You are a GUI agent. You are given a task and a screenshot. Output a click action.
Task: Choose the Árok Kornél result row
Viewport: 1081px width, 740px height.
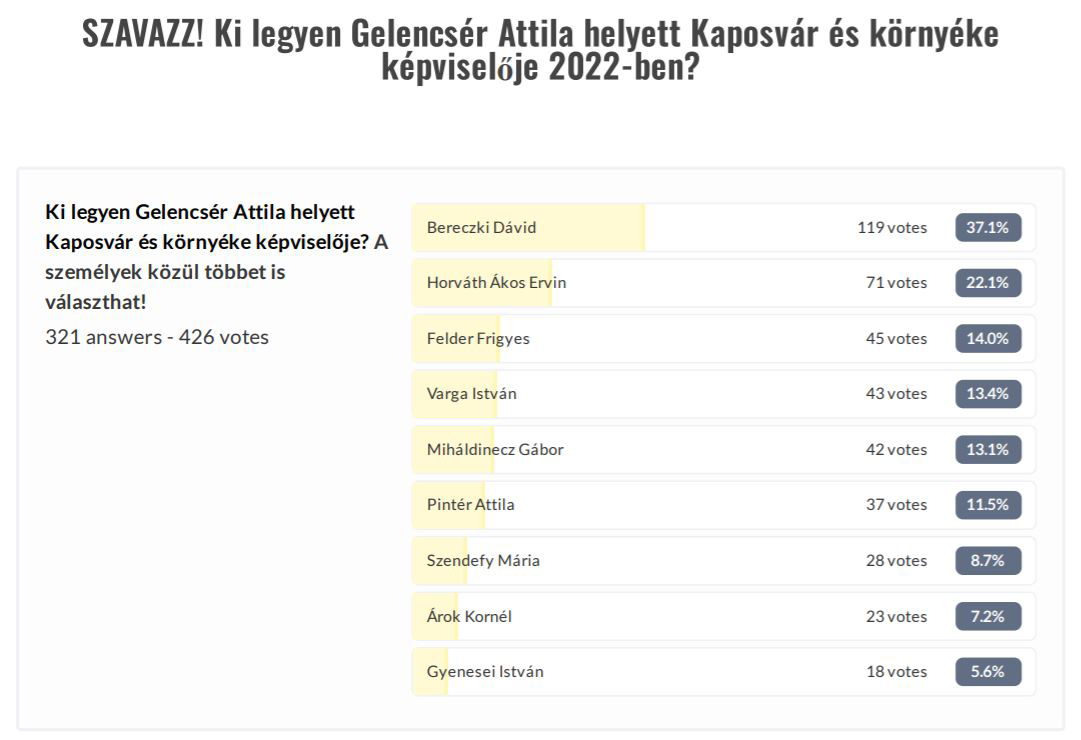click(723, 617)
